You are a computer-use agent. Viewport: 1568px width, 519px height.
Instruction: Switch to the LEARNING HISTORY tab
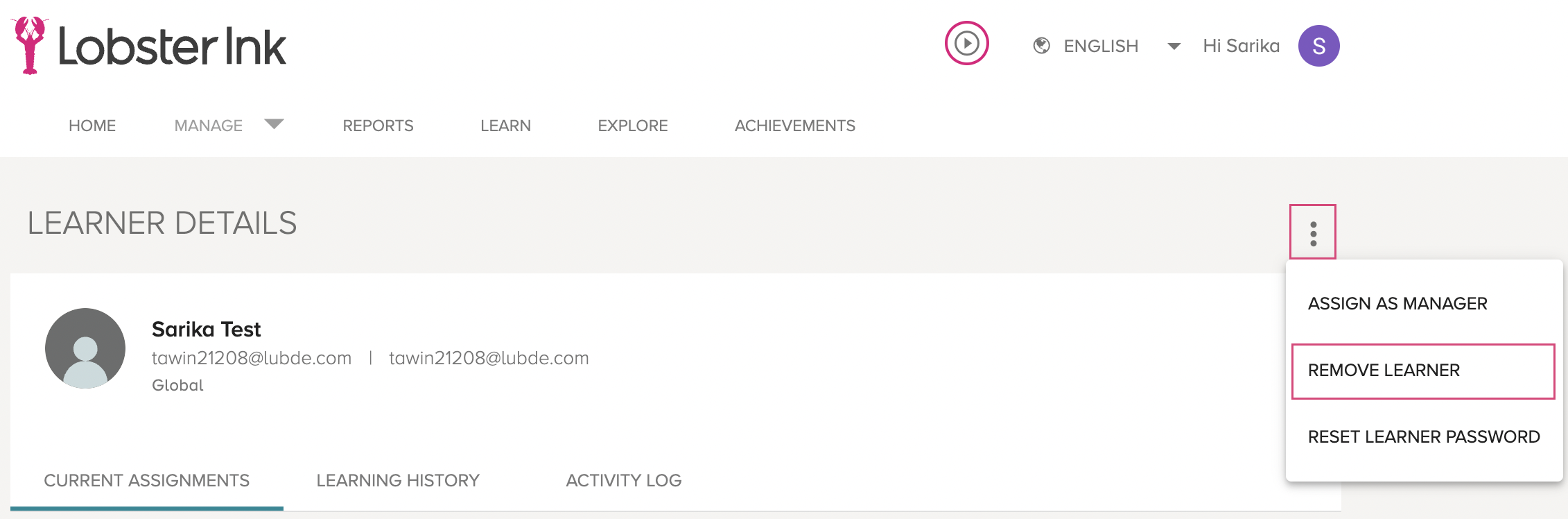point(398,480)
